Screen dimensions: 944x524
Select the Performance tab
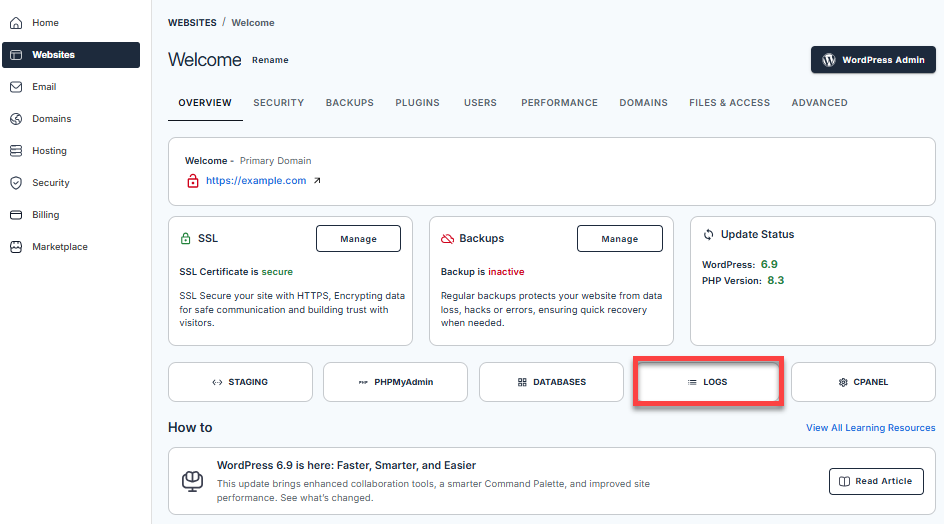559,103
